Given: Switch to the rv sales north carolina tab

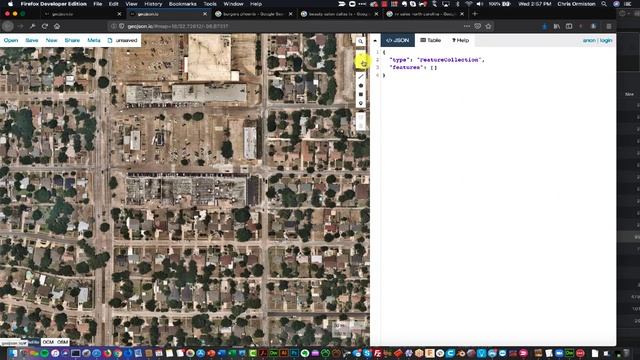Looking at the screenshot, I should coord(425,14).
